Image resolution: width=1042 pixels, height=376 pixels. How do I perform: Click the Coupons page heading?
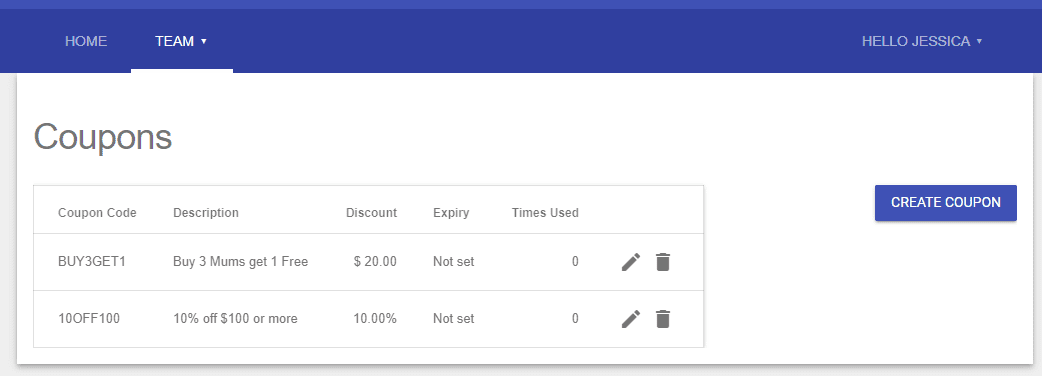(x=103, y=138)
